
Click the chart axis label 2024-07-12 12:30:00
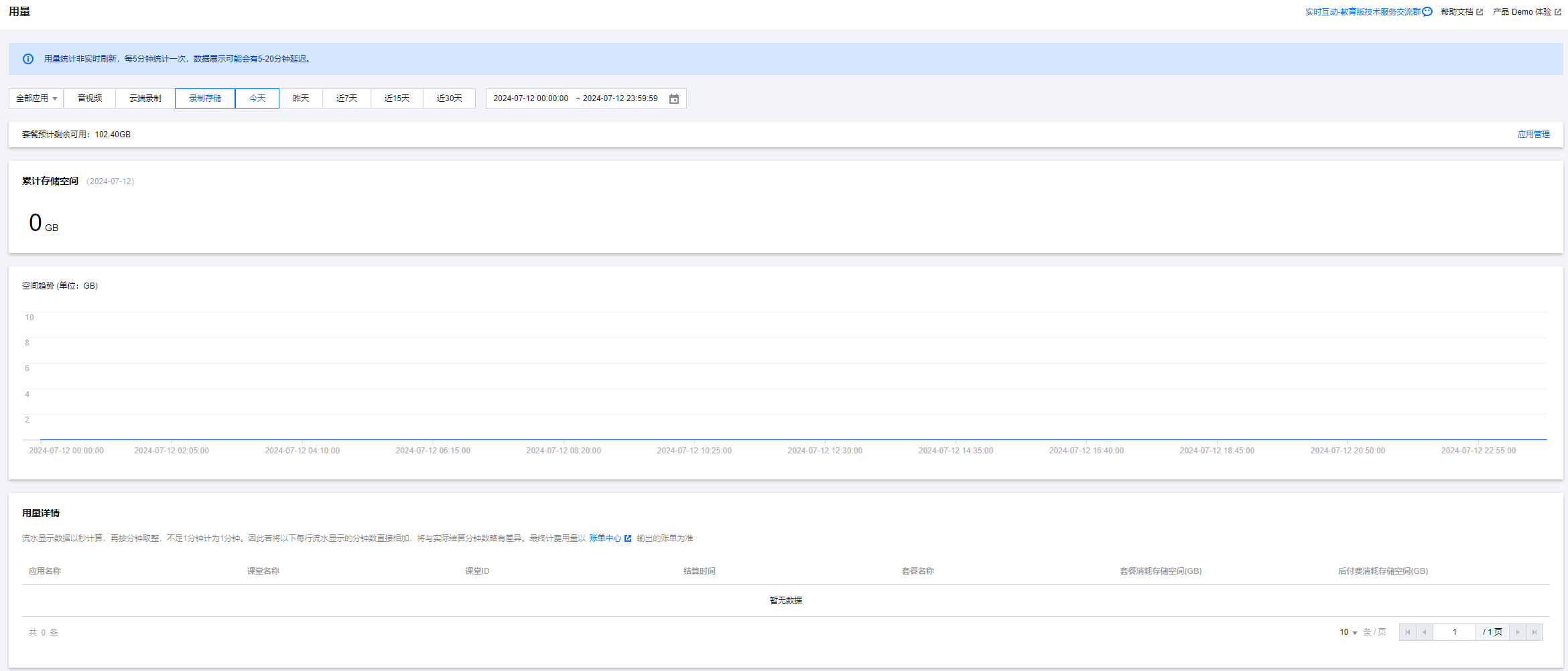pyautogui.click(x=825, y=451)
